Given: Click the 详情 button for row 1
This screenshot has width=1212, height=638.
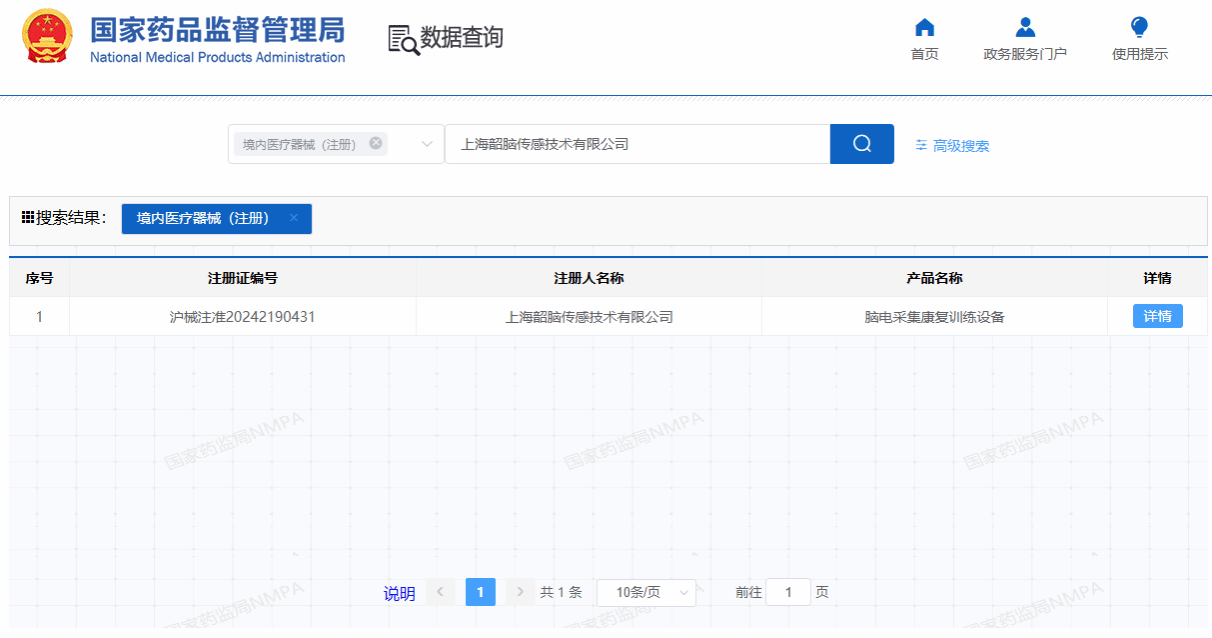Looking at the screenshot, I should (x=1157, y=316).
